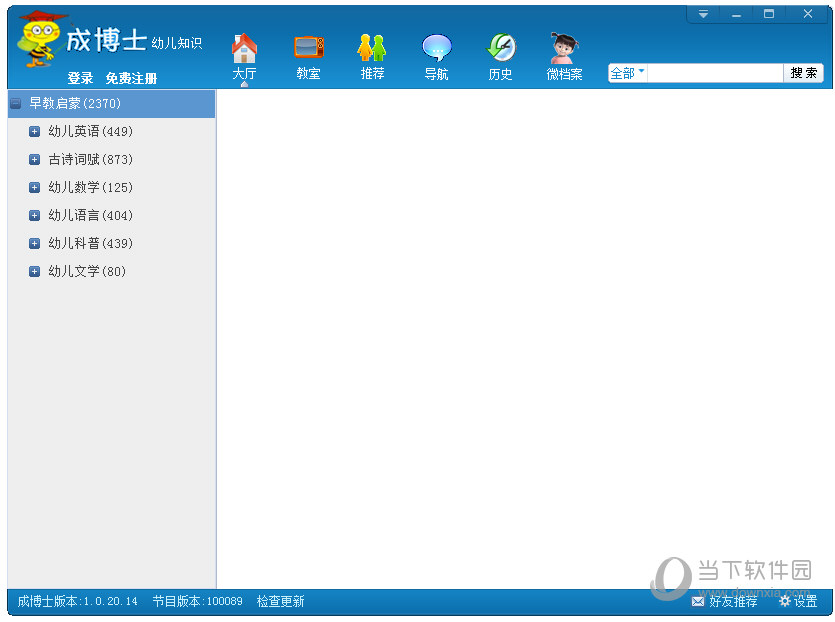
Task: Open 好友推荐 in status bar
Action: [x=733, y=601]
